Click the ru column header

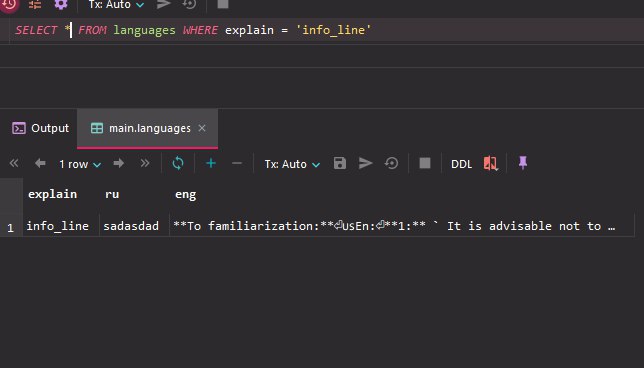[112, 194]
